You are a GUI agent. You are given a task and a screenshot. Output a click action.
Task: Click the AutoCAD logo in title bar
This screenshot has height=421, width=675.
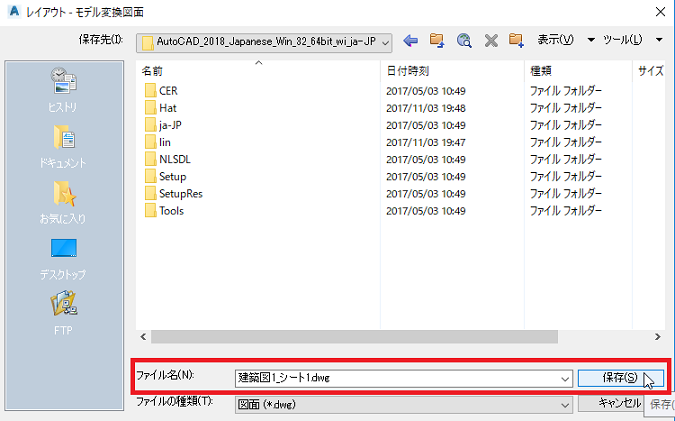click(x=14, y=11)
